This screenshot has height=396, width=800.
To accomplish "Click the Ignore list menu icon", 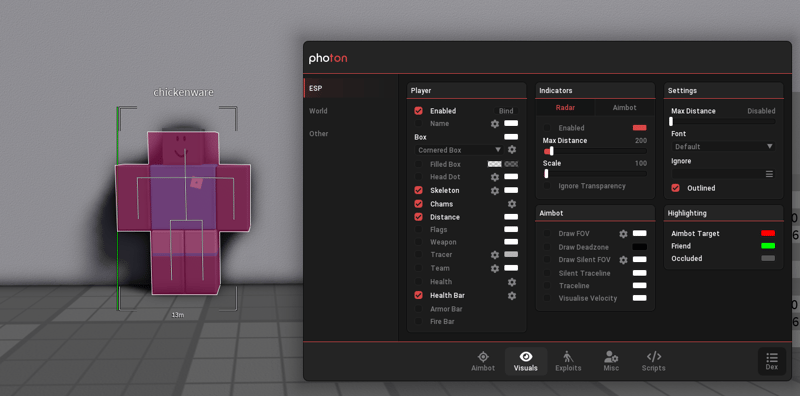I will click(x=769, y=174).
